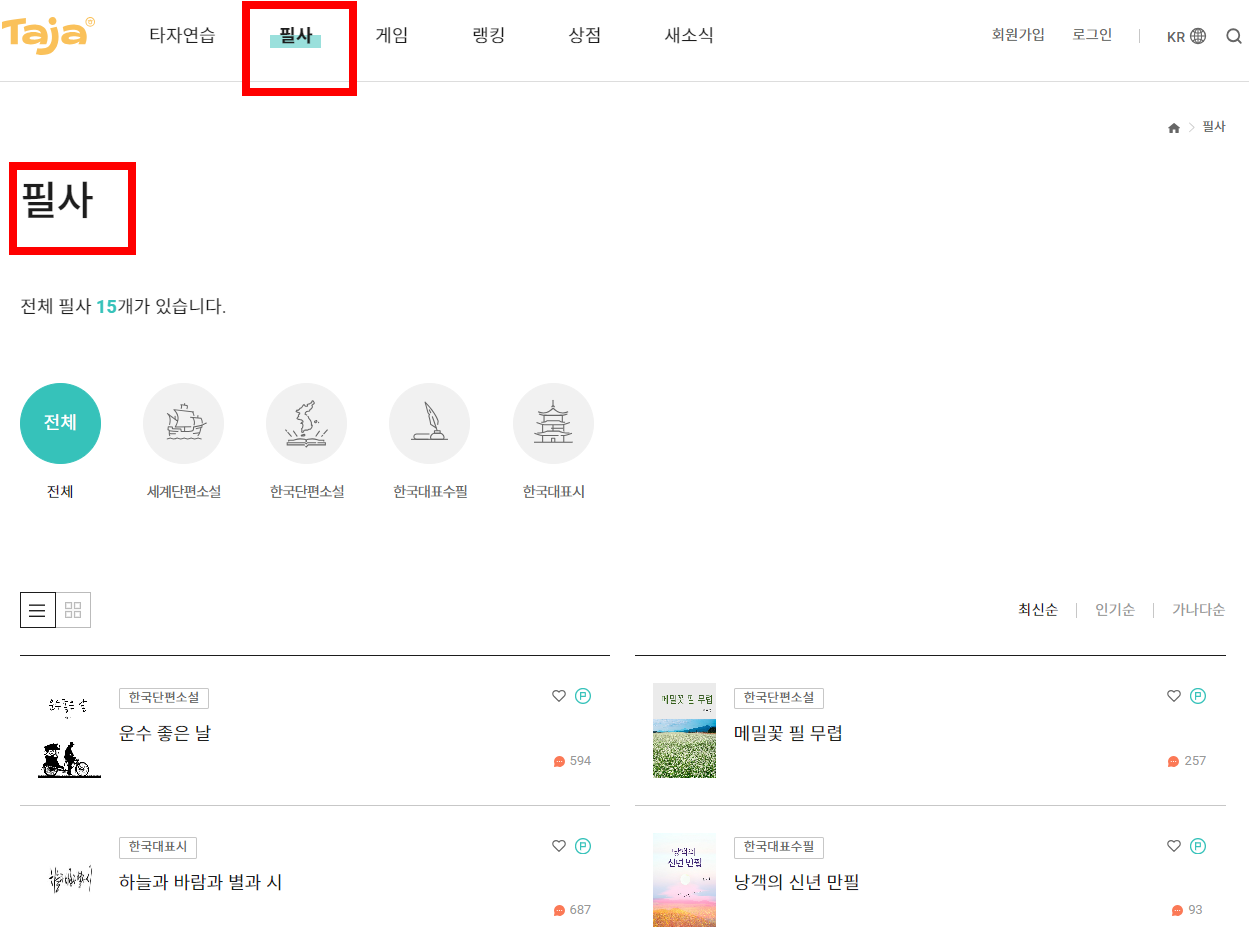Open the 랭킹 menu item

pos(488,35)
